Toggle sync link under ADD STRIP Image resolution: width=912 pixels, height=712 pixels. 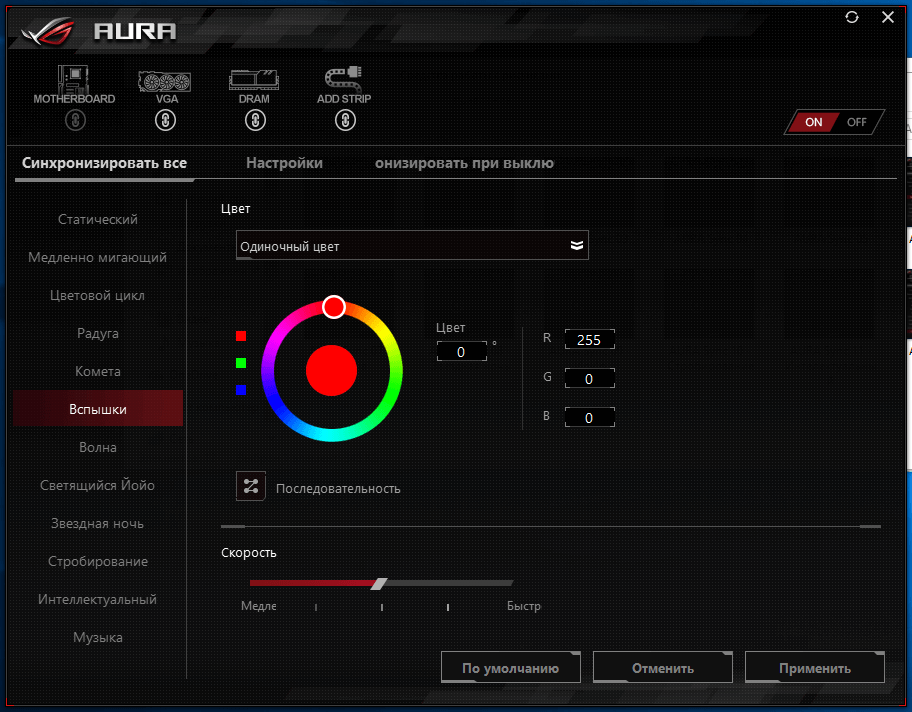[x=344, y=121]
